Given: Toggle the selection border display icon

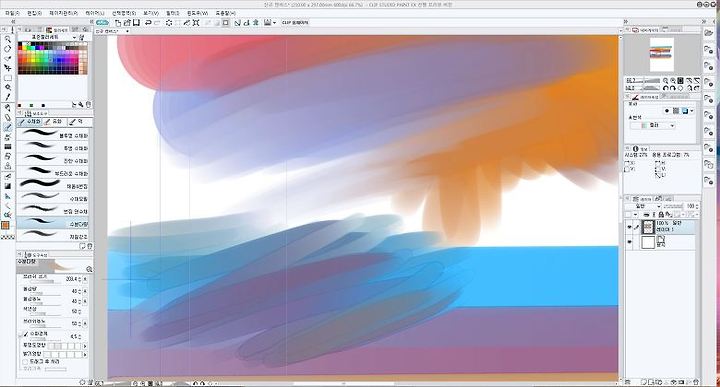Looking at the screenshot, I should pyautogui.click(x=225, y=22).
